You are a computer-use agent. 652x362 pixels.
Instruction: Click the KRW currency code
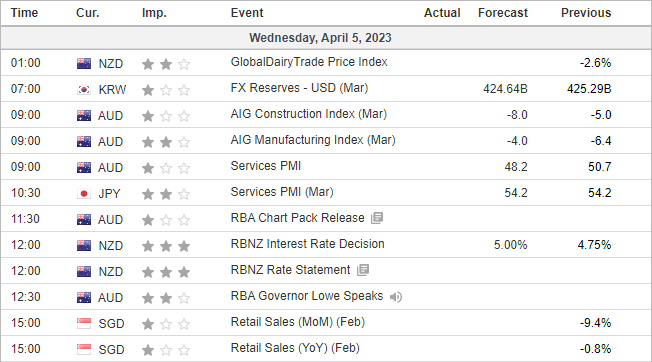[112, 90]
